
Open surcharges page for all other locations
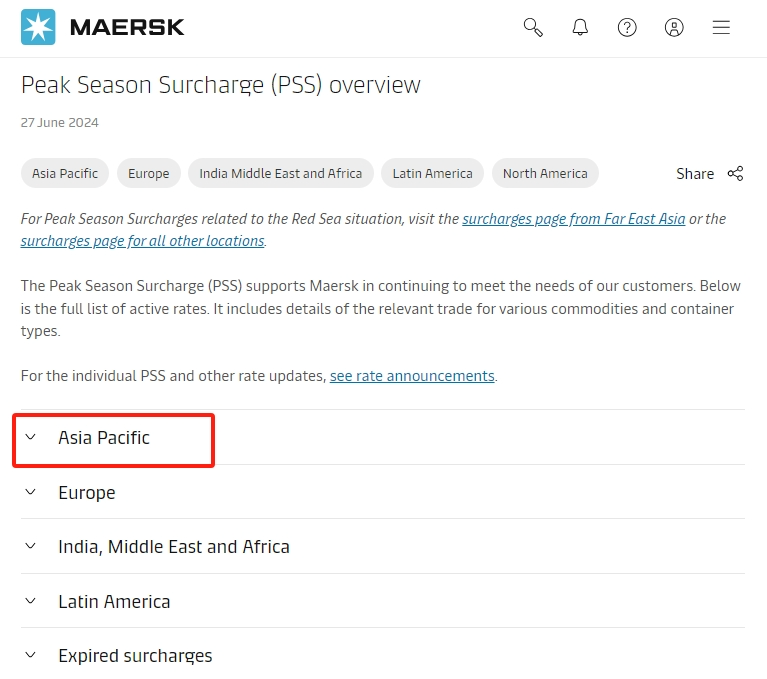coord(142,241)
